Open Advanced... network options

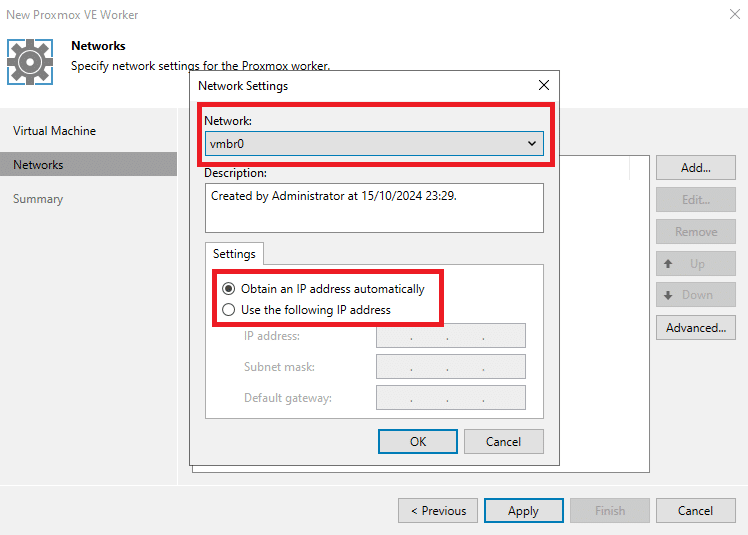coord(696,328)
